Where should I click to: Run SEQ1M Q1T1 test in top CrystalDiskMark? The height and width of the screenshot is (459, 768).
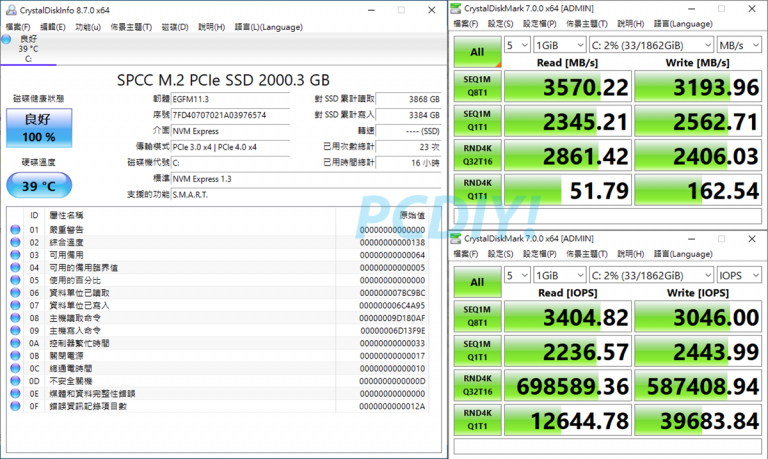478,121
